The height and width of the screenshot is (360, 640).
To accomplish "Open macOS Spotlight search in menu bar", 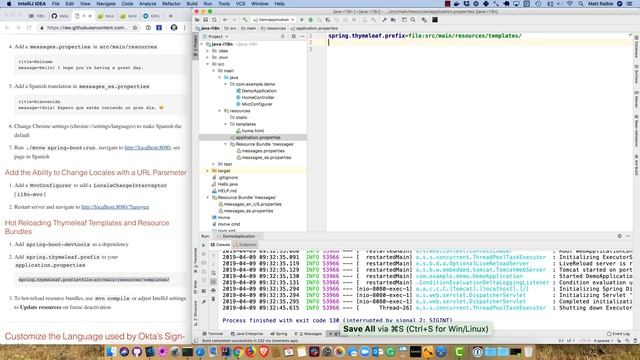I will pos(580,4).
